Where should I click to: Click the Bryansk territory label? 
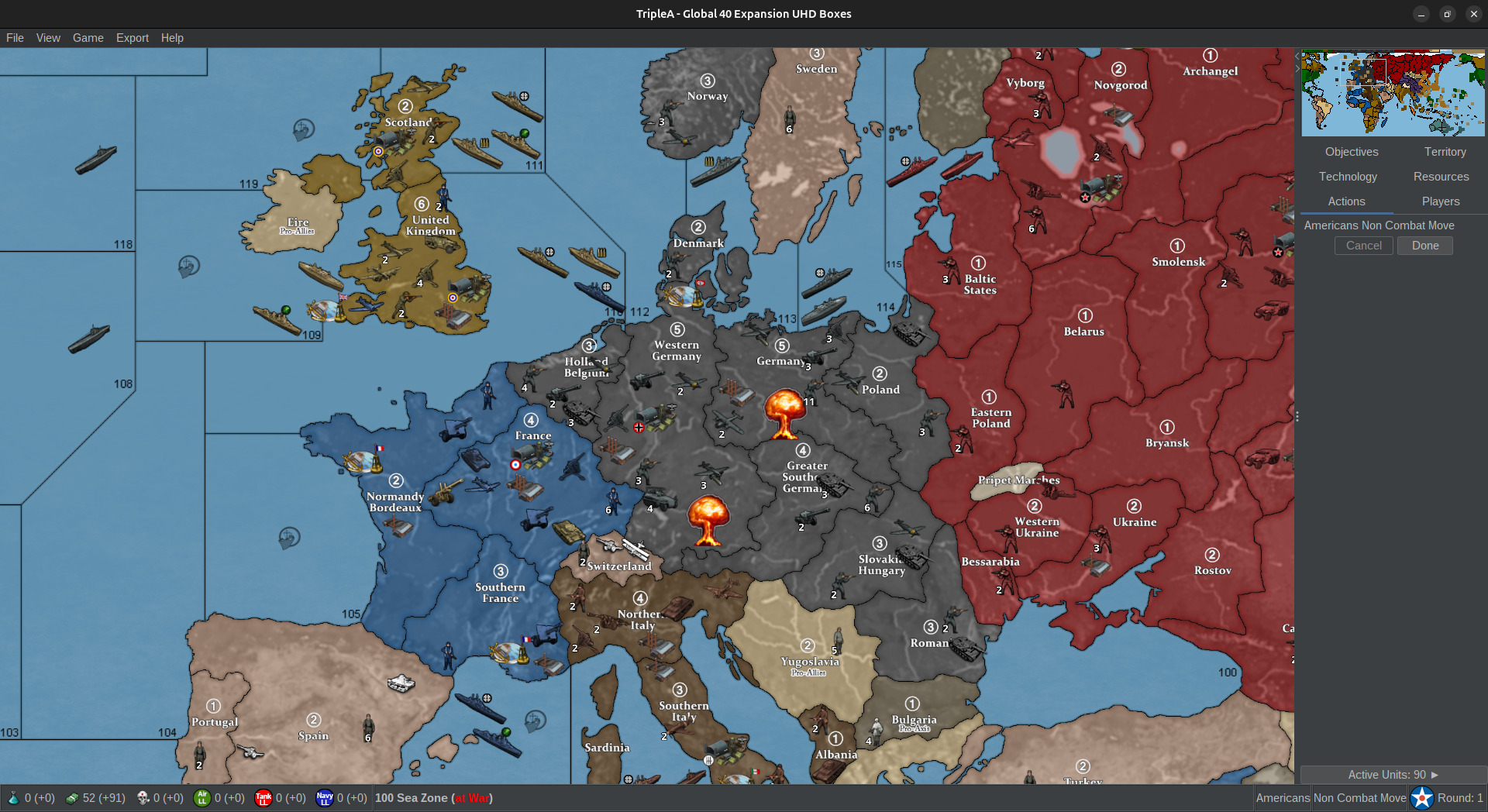click(x=1167, y=443)
